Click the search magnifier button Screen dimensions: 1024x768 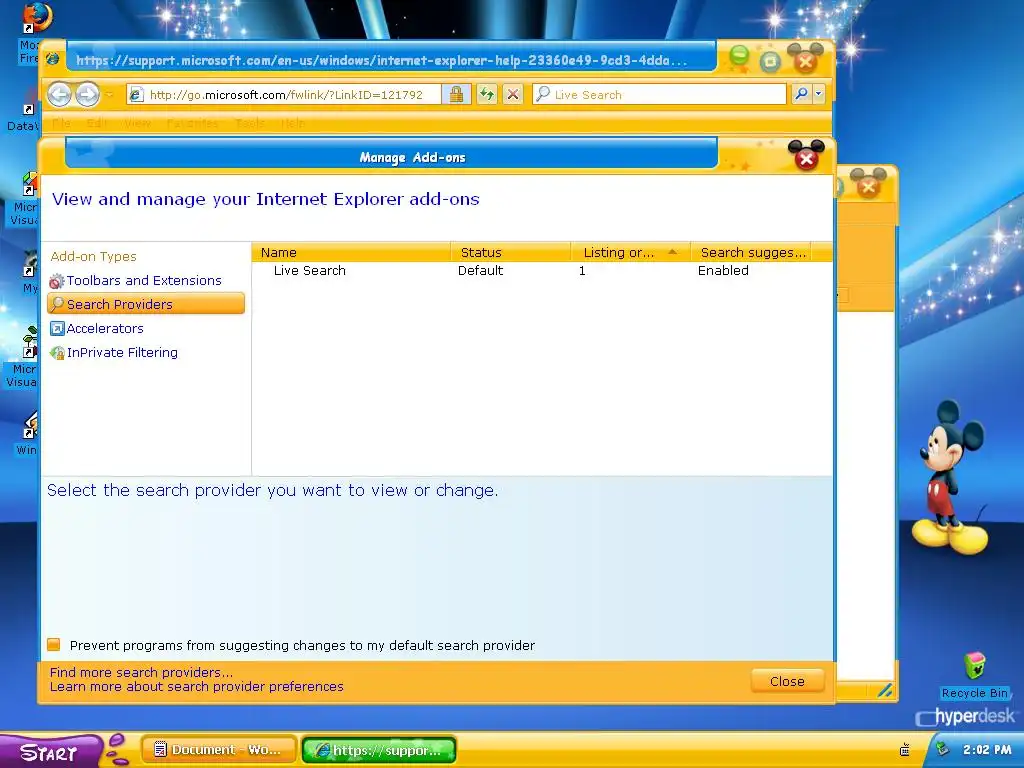pos(801,95)
